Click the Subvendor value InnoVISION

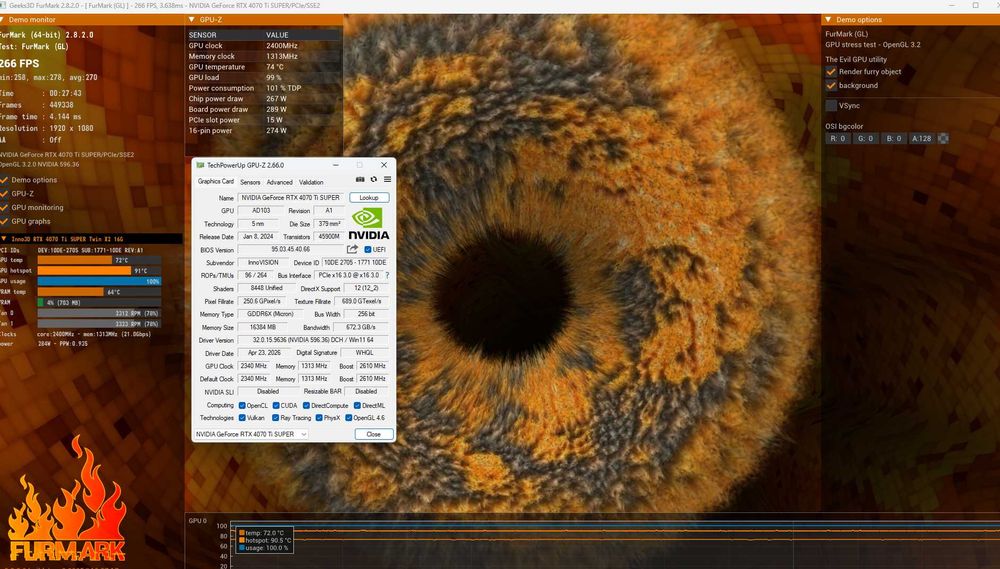(263, 263)
